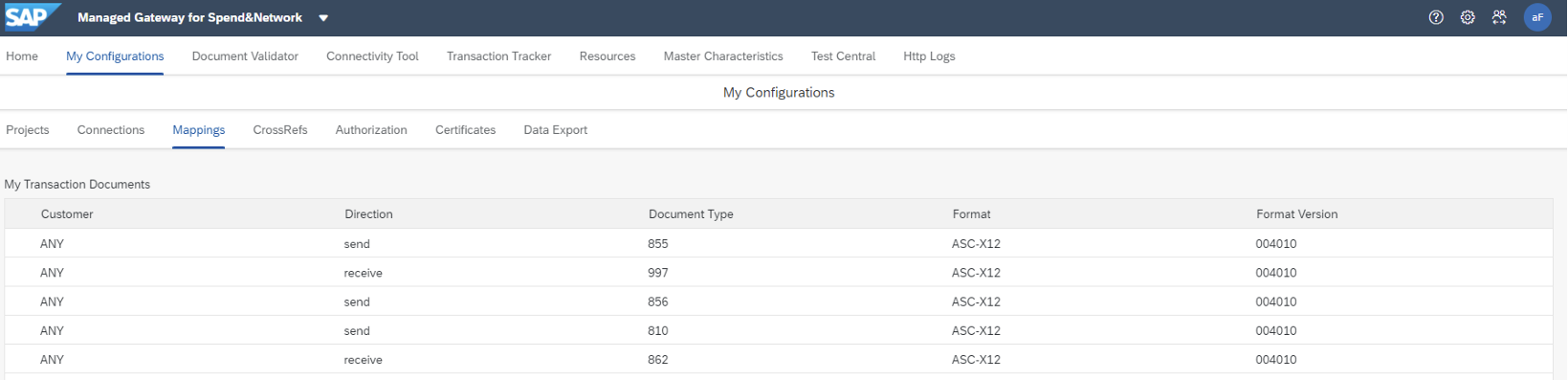Open the help question mark icon
1568x380 pixels.
pyautogui.click(x=1436, y=17)
